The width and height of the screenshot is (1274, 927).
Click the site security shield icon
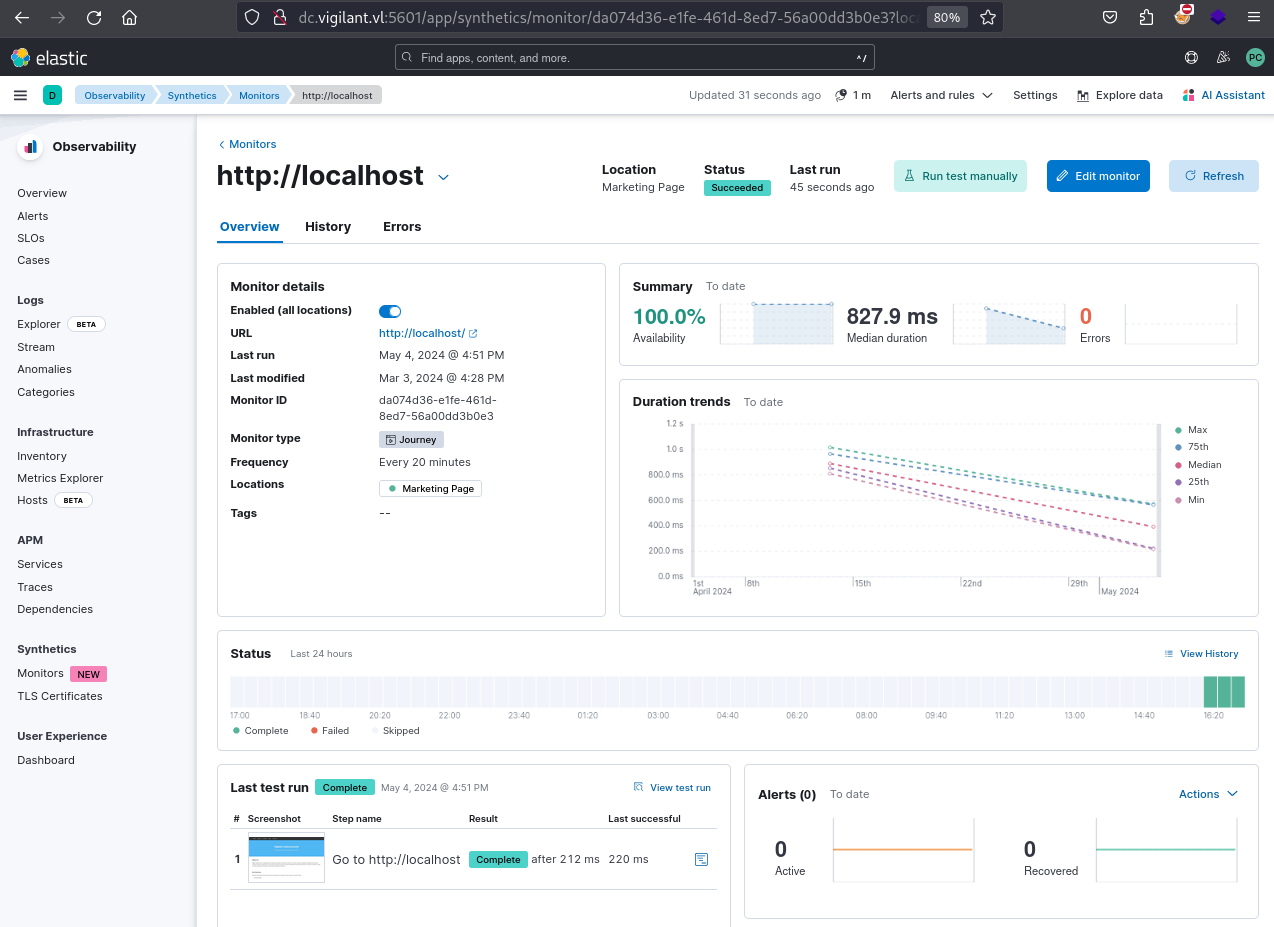click(x=252, y=17)
